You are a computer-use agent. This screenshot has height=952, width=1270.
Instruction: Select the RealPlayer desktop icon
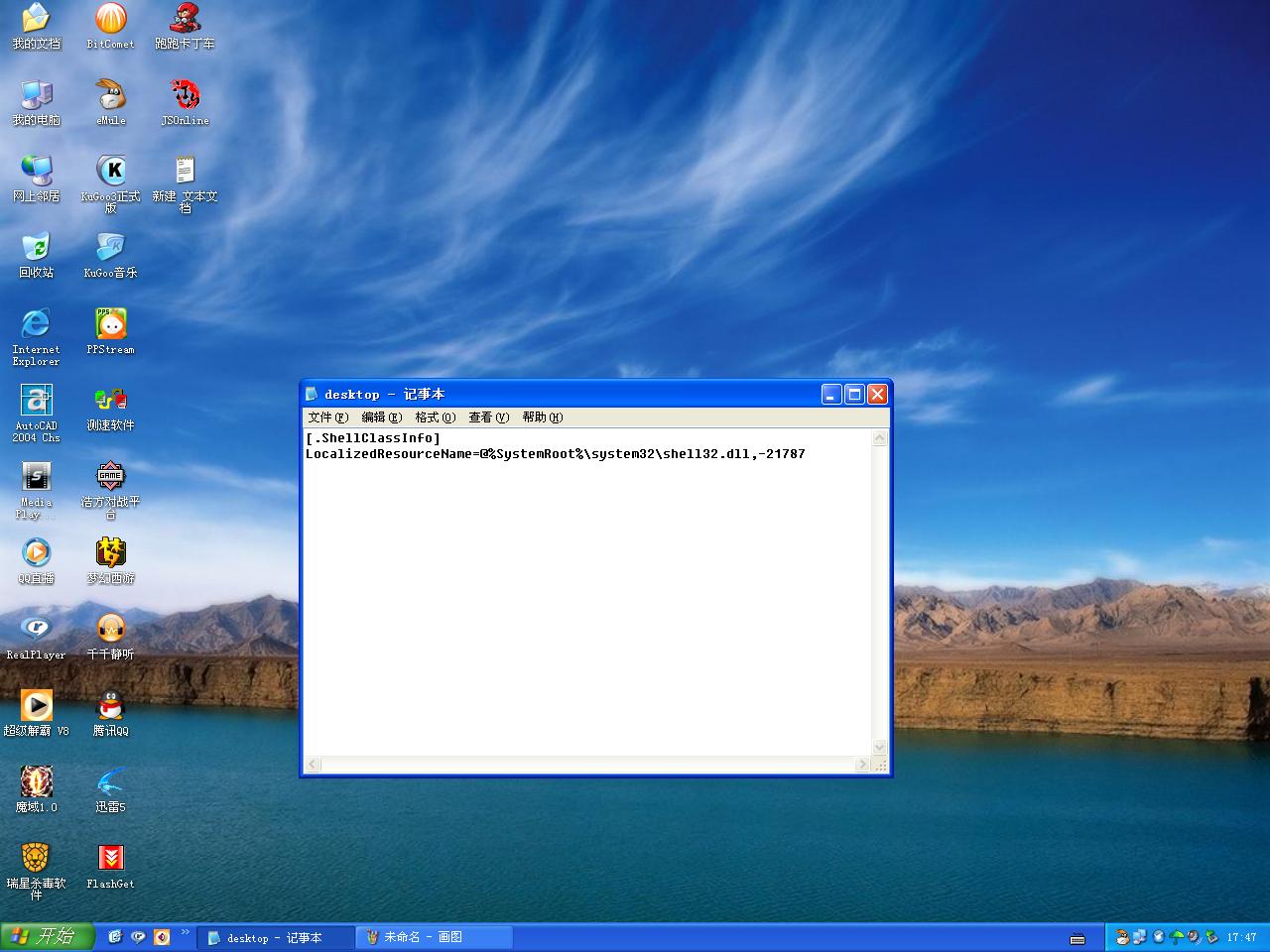coord(36,637)
